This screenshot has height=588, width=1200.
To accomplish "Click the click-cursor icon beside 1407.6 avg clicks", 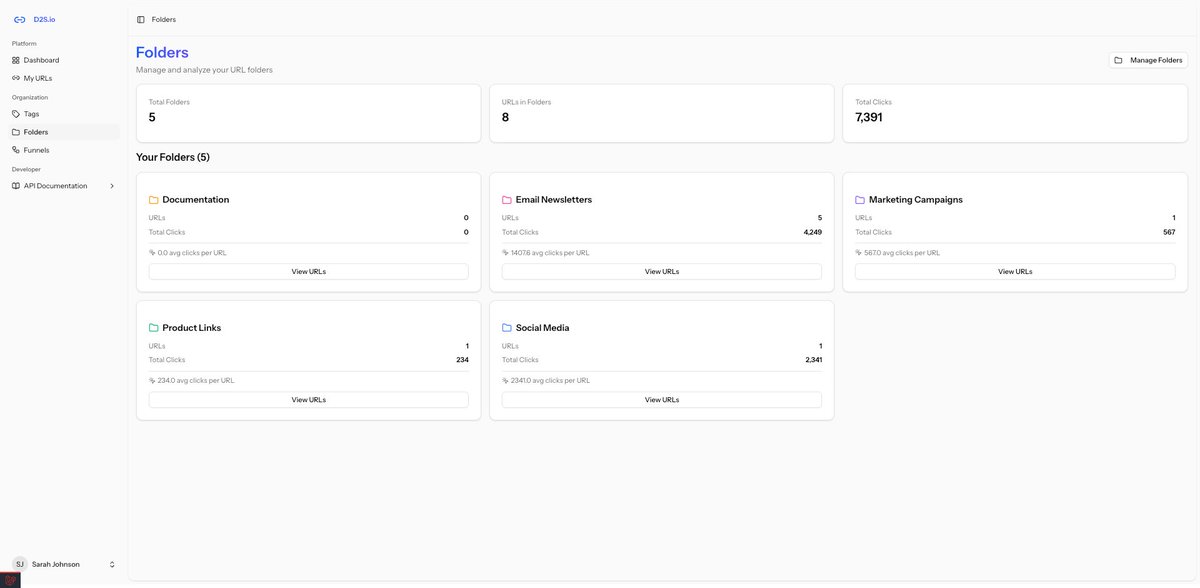I will 505,253.
